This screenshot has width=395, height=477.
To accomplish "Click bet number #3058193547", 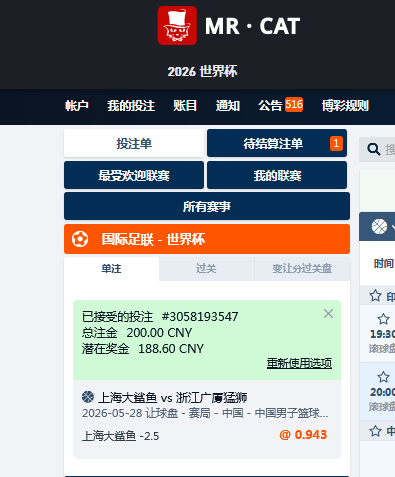I will pos(200,316).
